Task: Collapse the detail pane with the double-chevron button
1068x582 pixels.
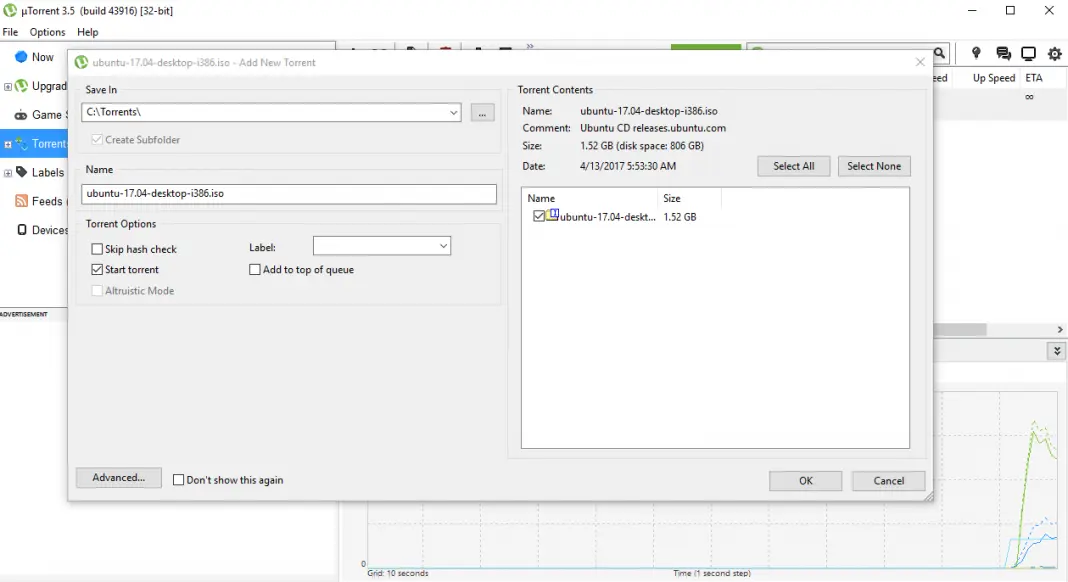Action: point(1056,351)
